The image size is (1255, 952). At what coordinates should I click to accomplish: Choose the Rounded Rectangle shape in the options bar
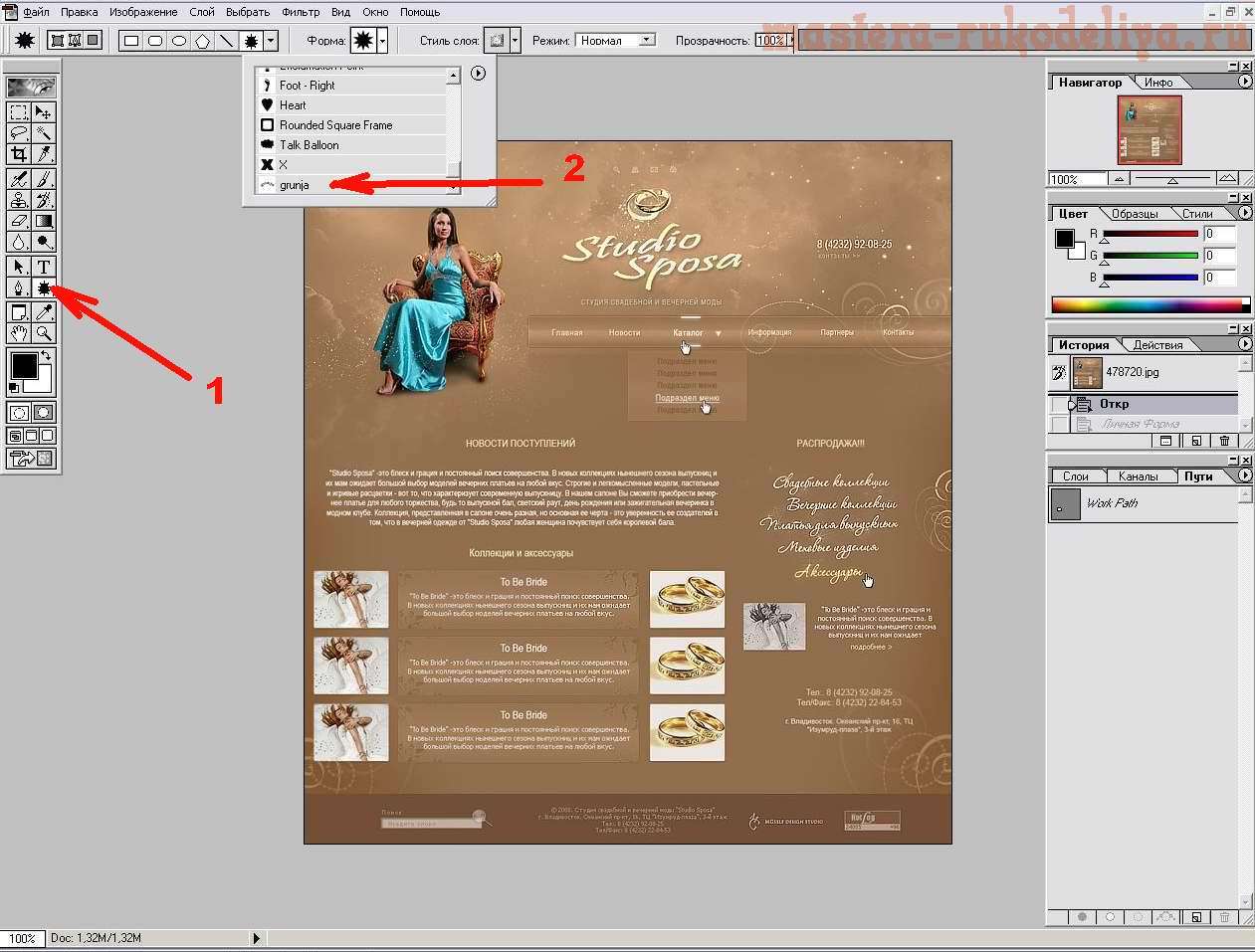154,41
